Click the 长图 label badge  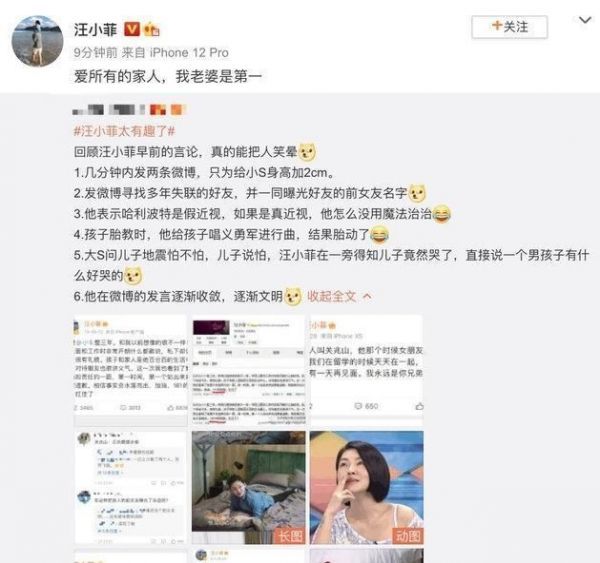coord(290,536)
